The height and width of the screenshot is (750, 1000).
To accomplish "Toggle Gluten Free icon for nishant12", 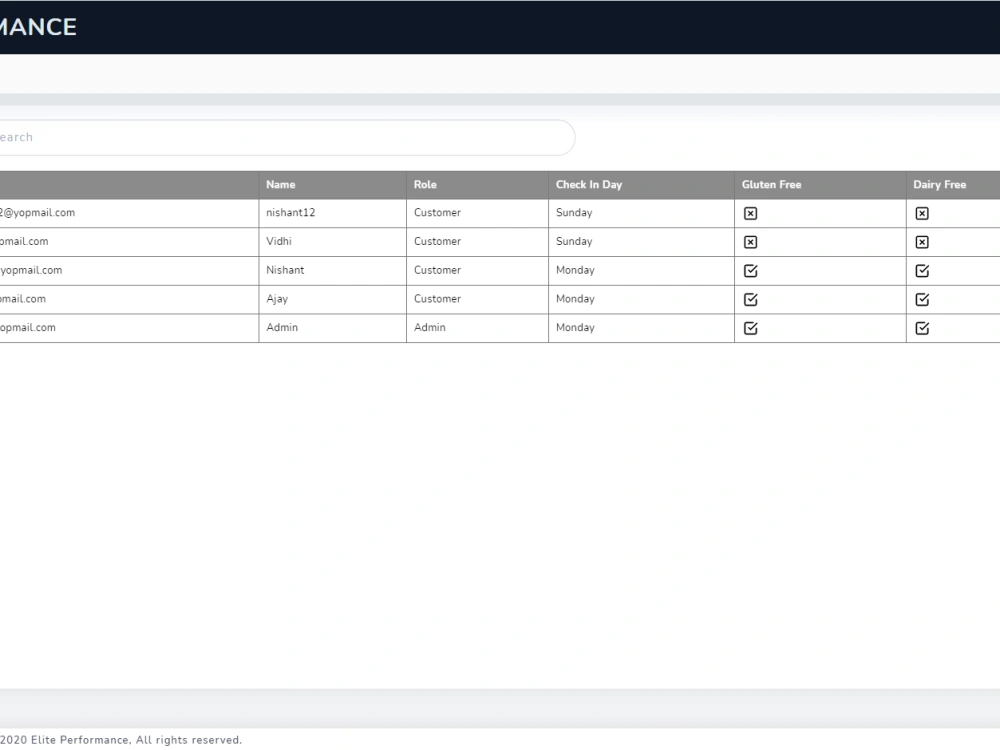I will coord(750,214).
